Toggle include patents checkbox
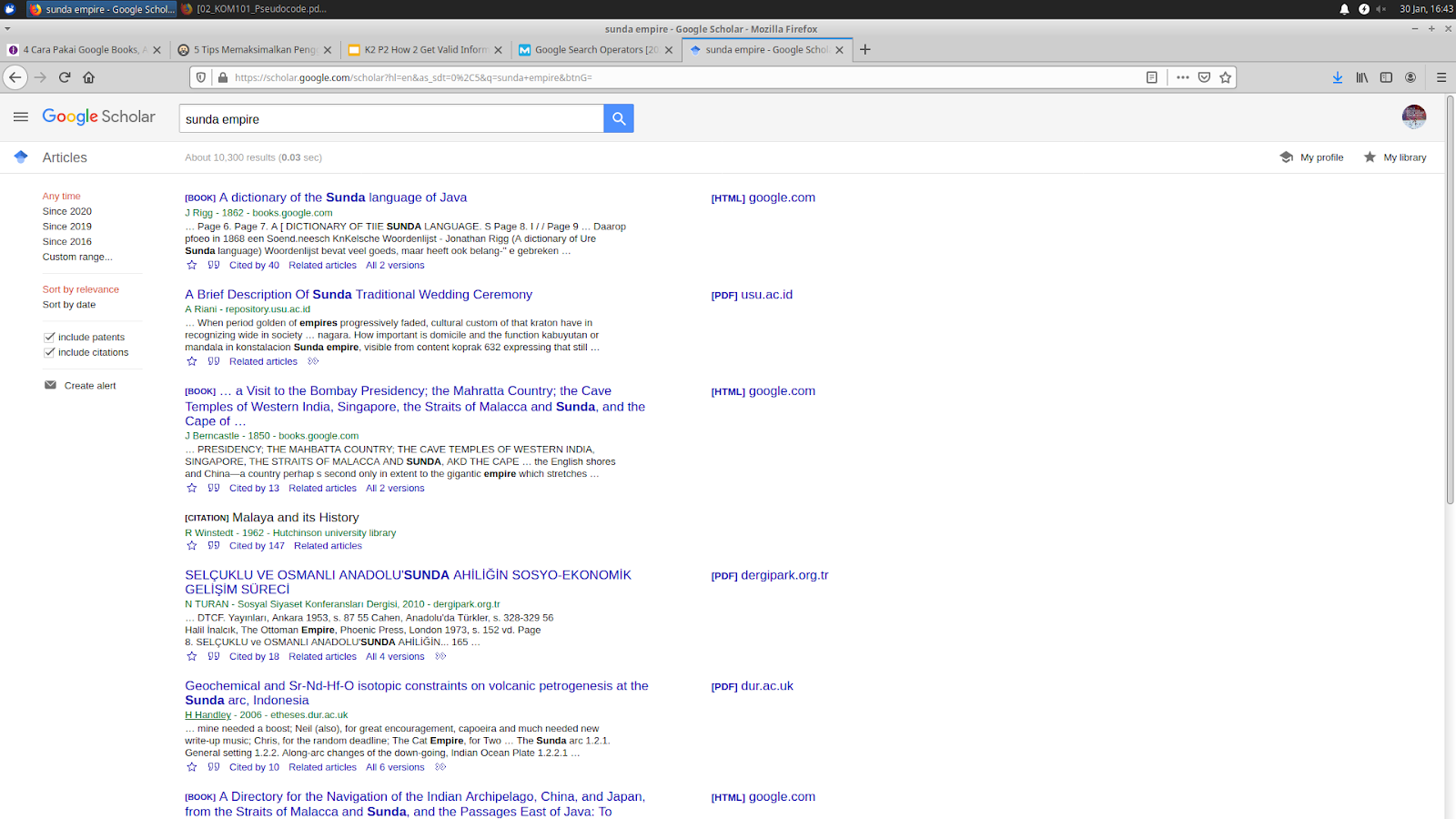 click(49, 337)
